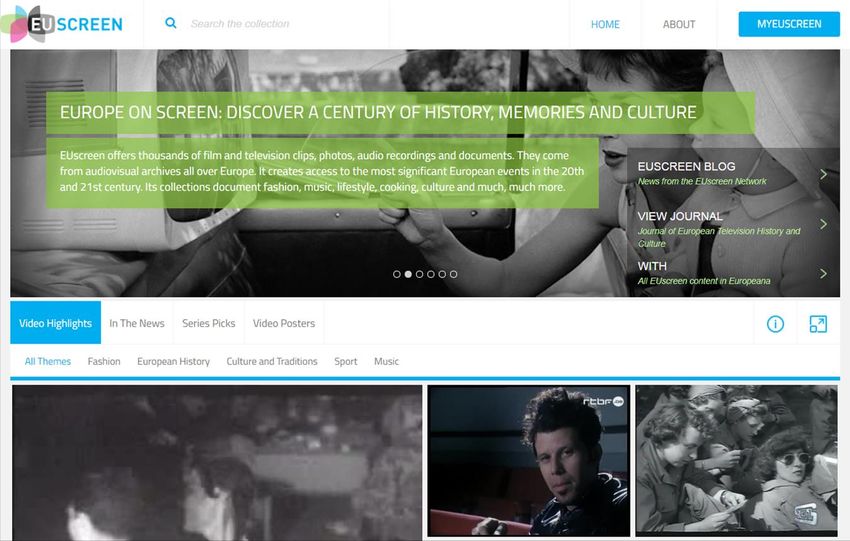Click the search magnifier icon

[171, 23]
